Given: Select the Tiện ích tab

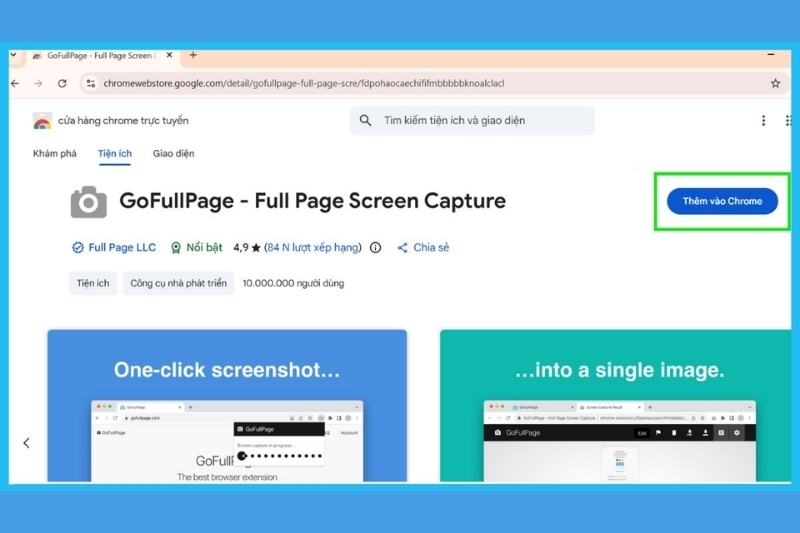Looking at the screenshot, I should point(115,154).
